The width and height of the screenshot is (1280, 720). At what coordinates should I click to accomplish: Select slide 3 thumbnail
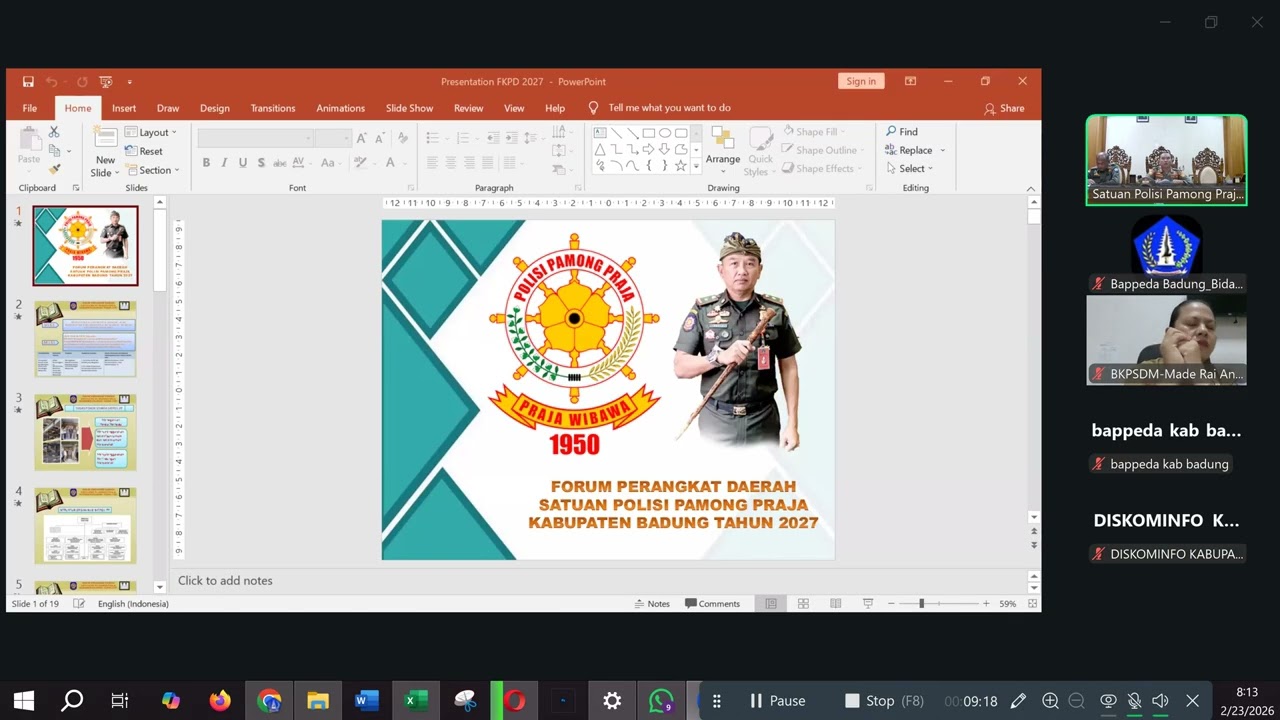point(86,432)
